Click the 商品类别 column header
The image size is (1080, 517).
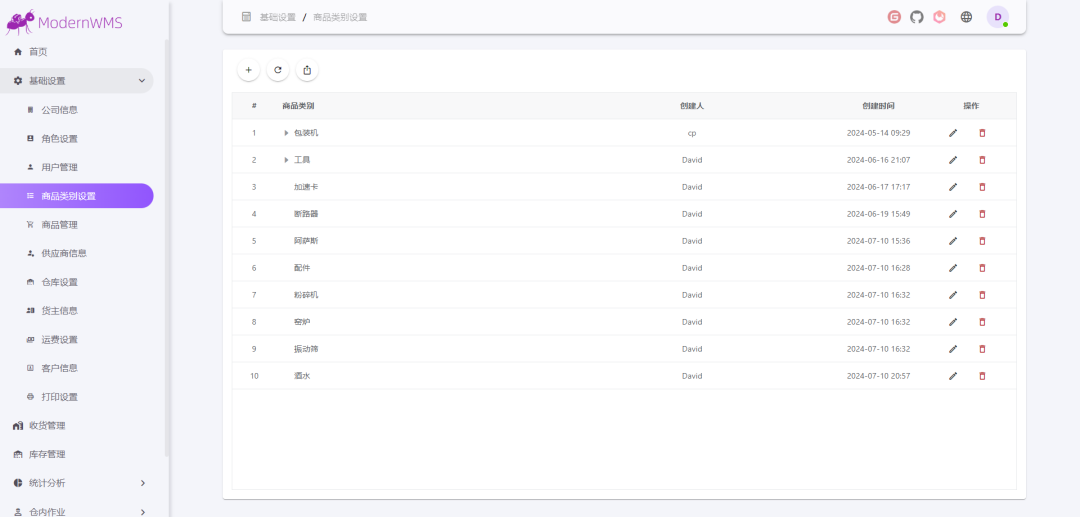298,106
